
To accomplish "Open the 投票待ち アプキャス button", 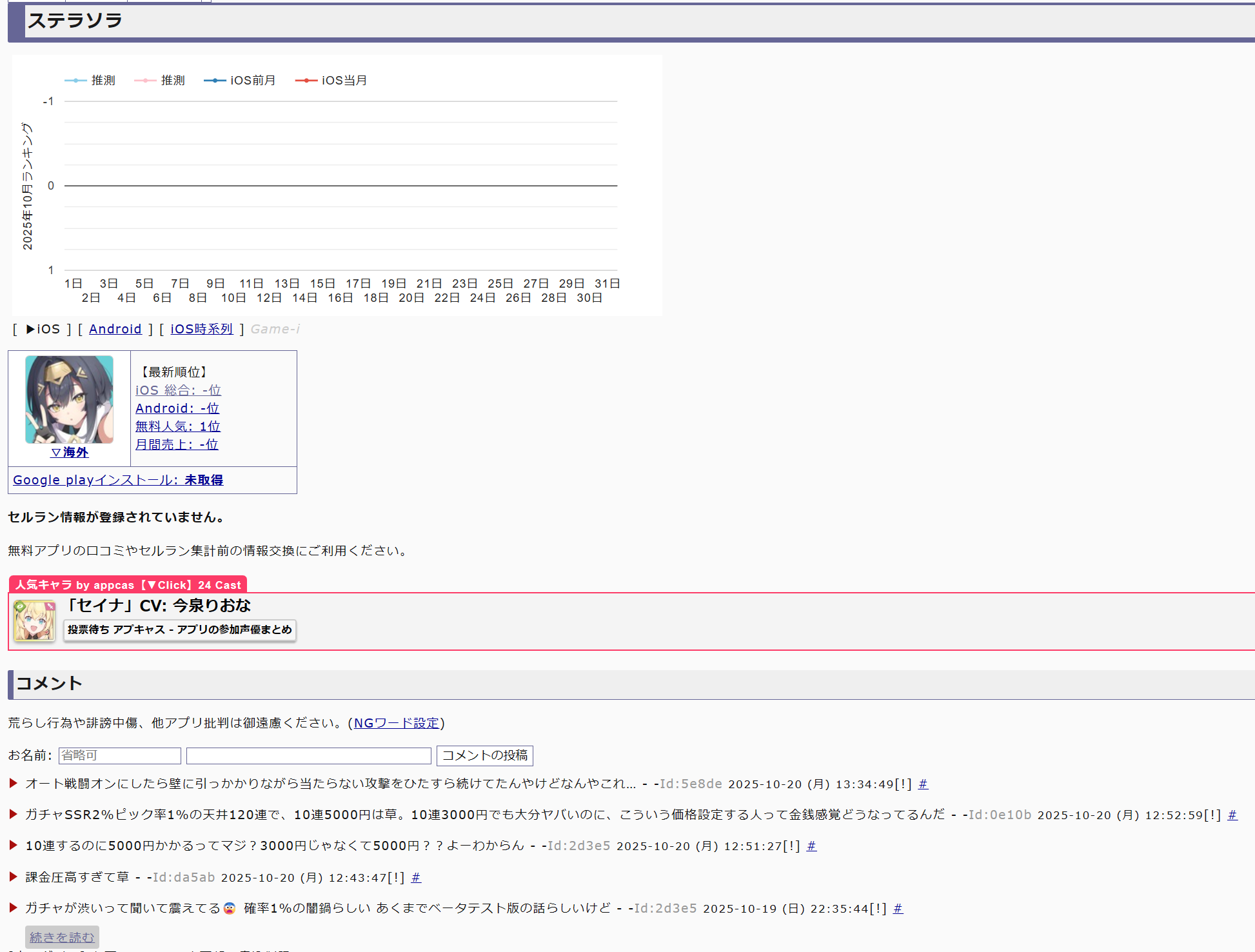I will click(x=179, y=630).
